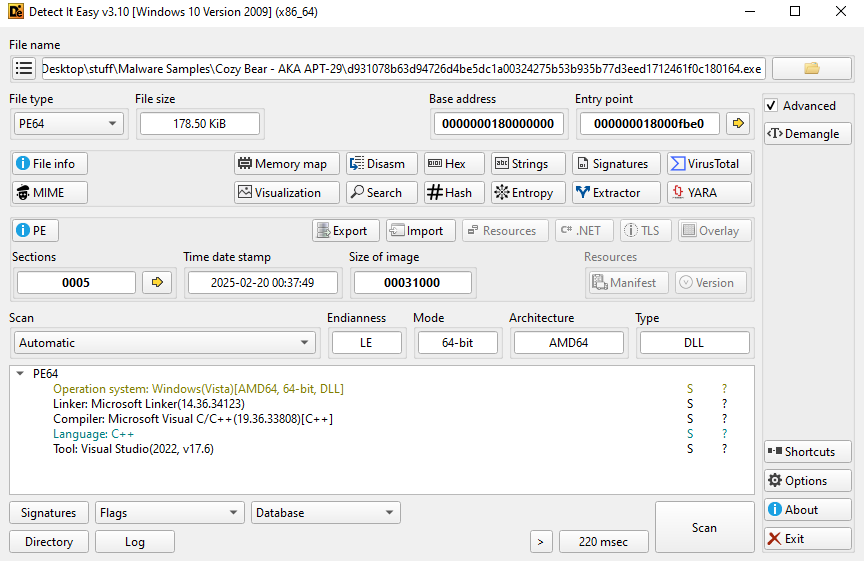Browse for file with folder icon

click(x=812, y=68)
